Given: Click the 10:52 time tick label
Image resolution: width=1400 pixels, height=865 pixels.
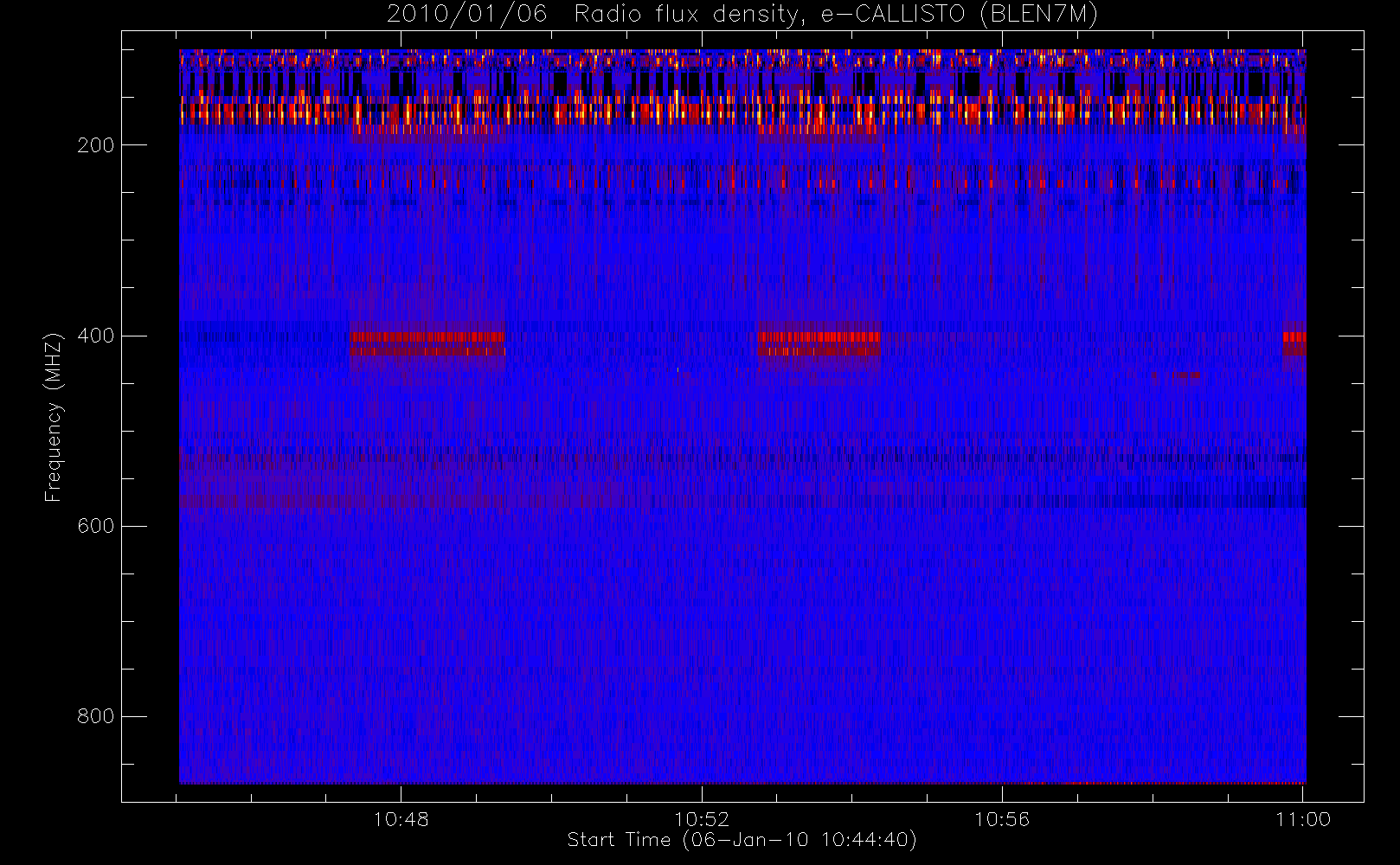Looking at the screenshot, I should (x=702, y=819).
